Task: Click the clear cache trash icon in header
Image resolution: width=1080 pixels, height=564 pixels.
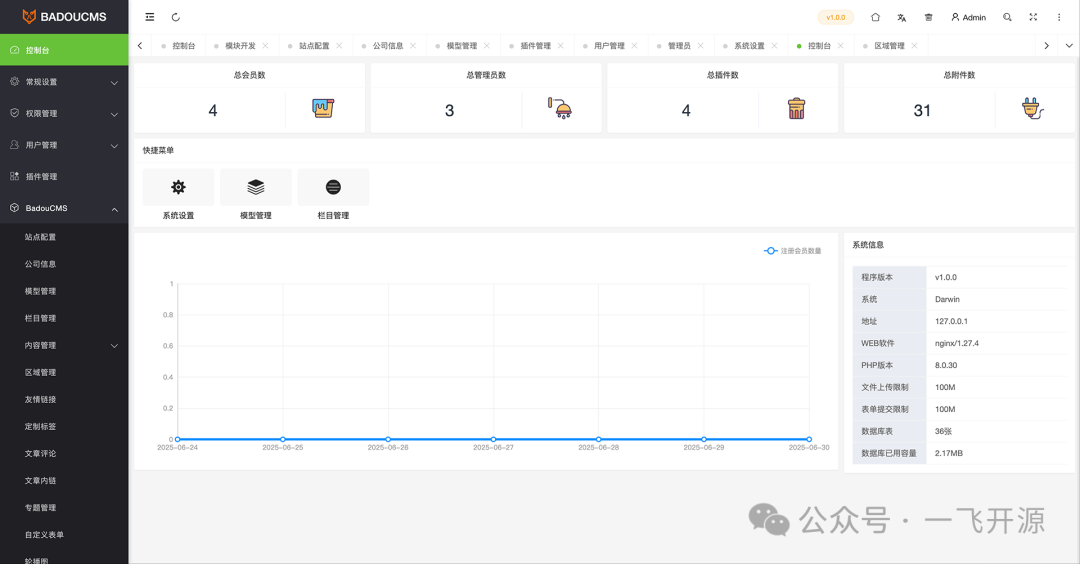Action: [x=928, y=17]
